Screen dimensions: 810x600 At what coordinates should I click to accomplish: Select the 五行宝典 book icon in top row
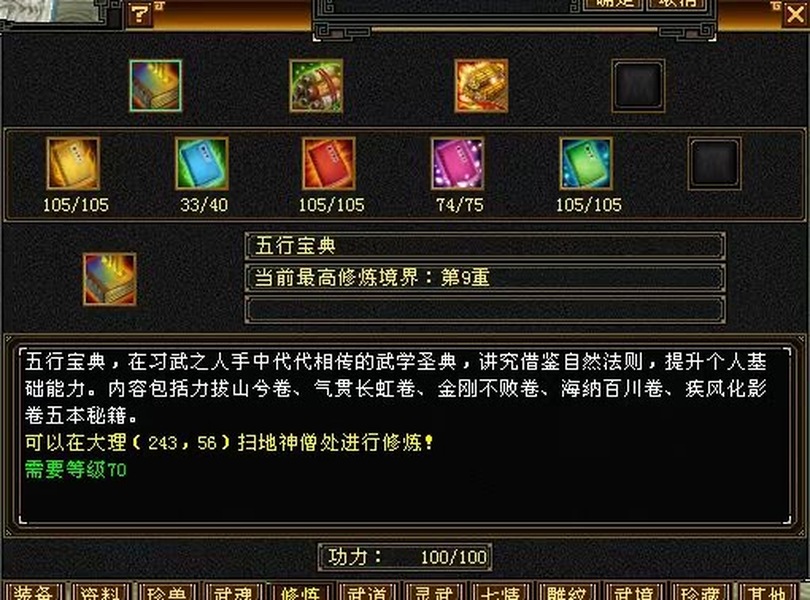155,85
